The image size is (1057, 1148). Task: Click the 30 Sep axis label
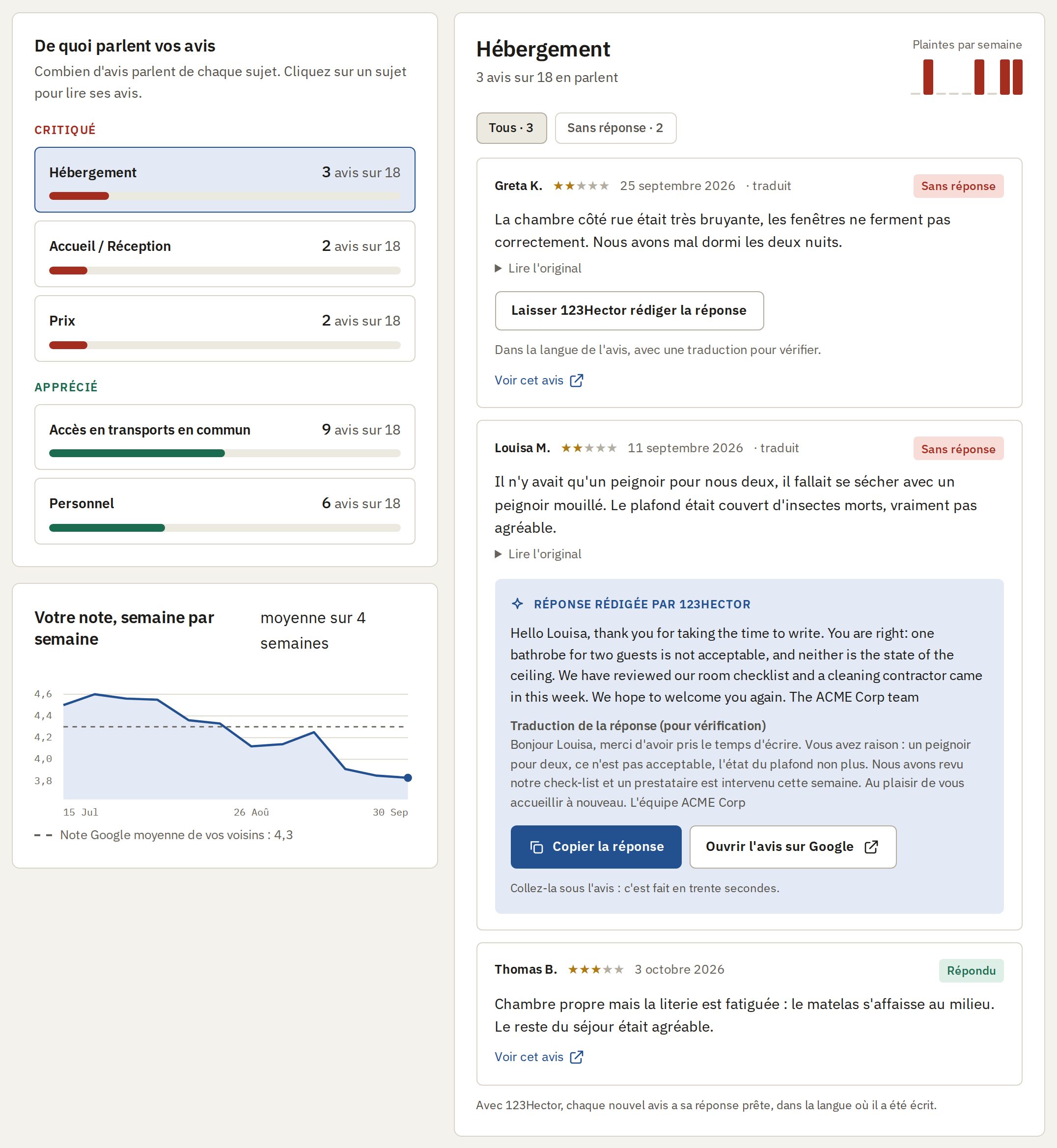click(390, 812)
